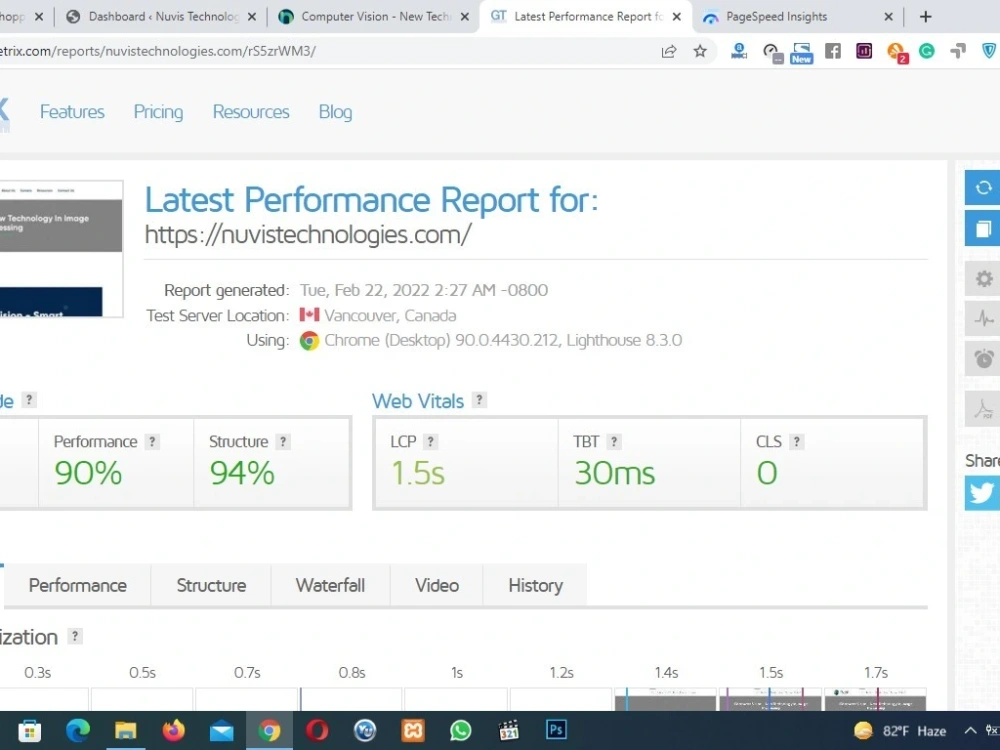Launch Firefox from the taskbar
Image resolution: width=1000 pixels, height=750 pixels.
pyautogui.click(x=173, y=731)
